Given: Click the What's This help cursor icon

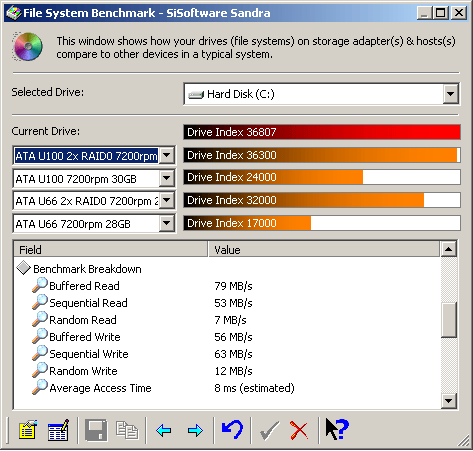Looking at the screenshot, I should click(x=337, y=430).
